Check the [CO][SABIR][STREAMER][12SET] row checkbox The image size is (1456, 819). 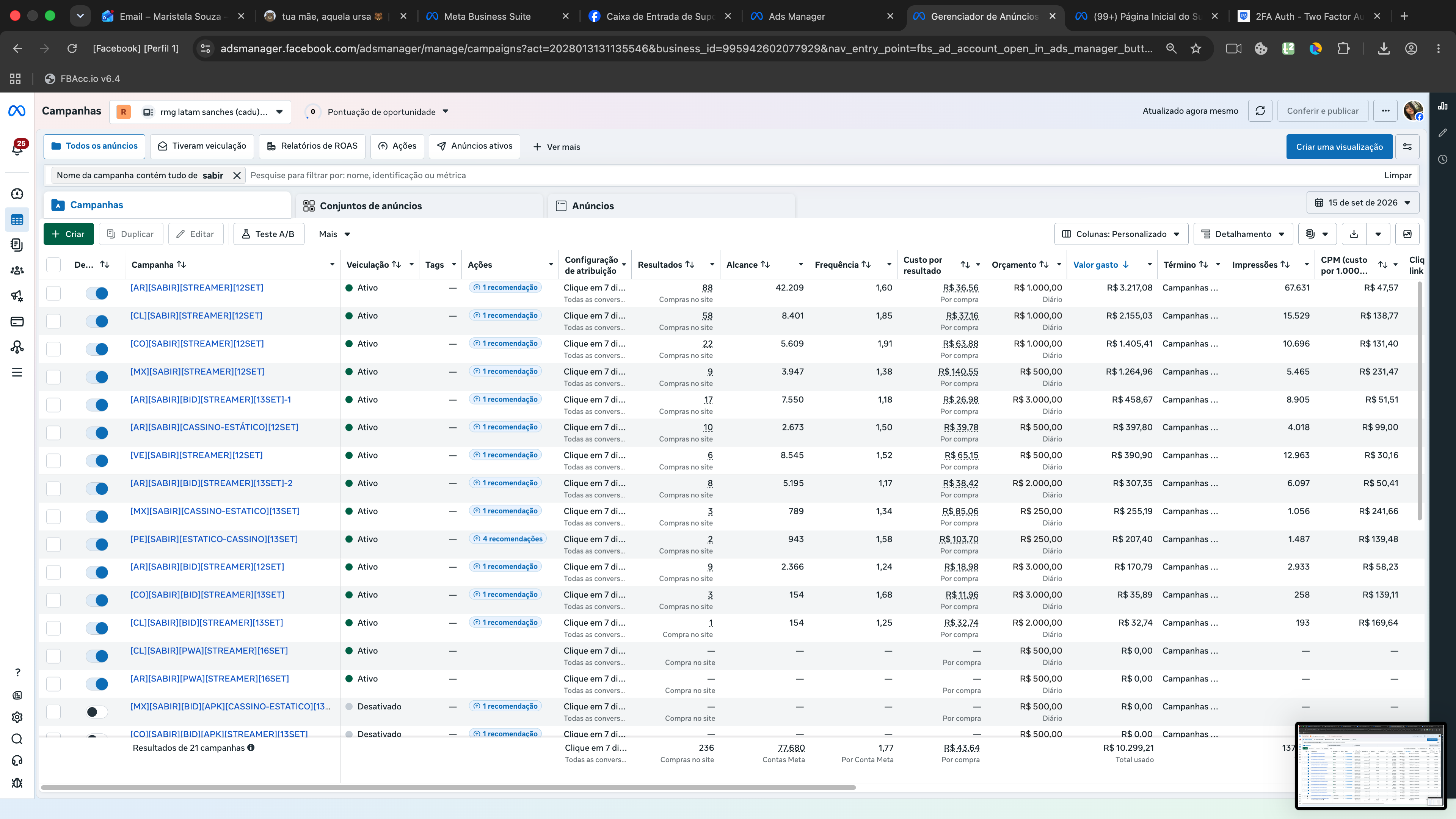pos(53,349)
